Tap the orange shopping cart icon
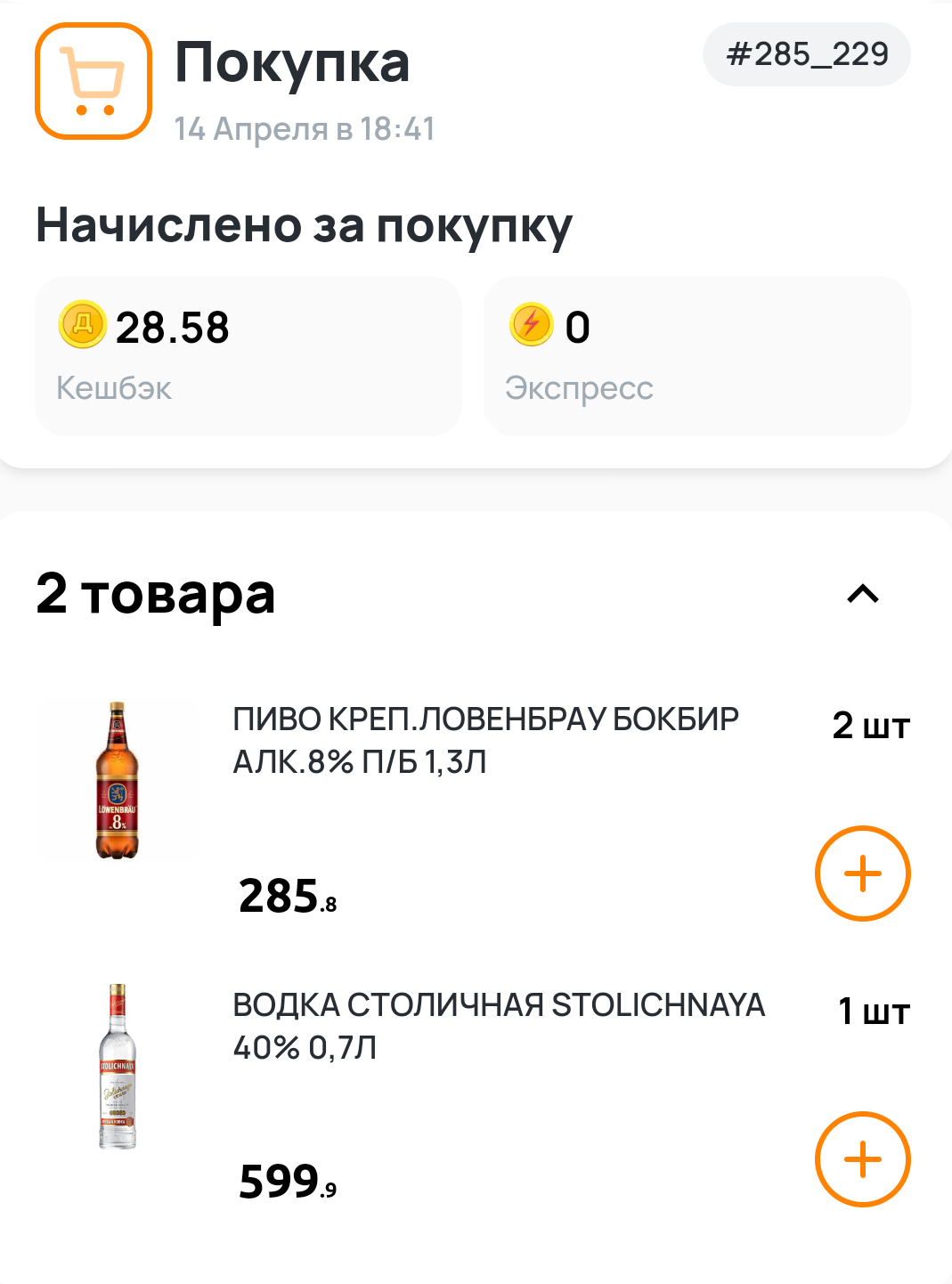This screenshot has height=1284, width=952. click(94, 81)
